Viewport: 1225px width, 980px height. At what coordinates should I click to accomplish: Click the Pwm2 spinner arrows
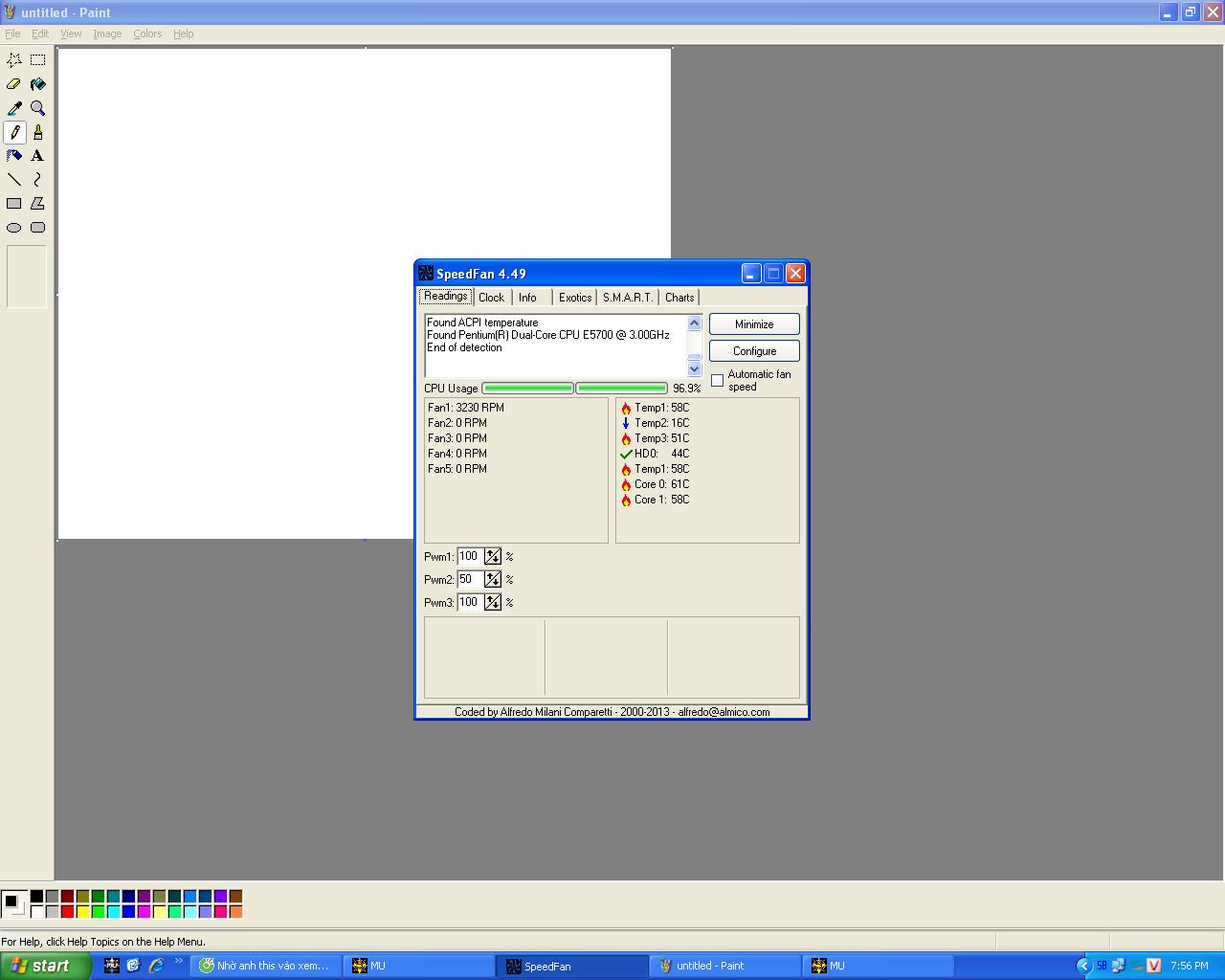pos(493,579)
